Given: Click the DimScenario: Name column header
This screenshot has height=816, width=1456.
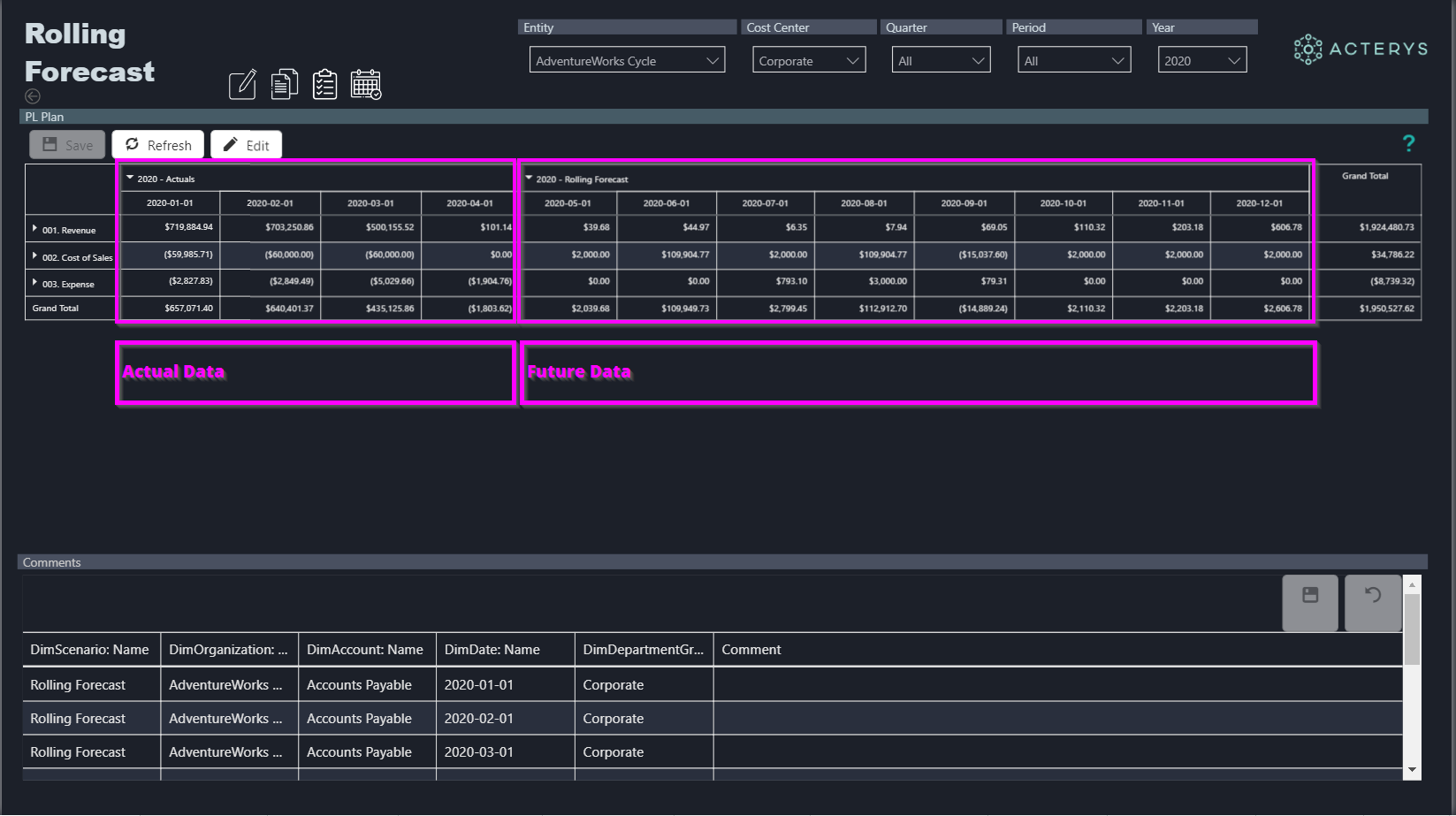Looking at the screenshot, I should coord(91,650).
